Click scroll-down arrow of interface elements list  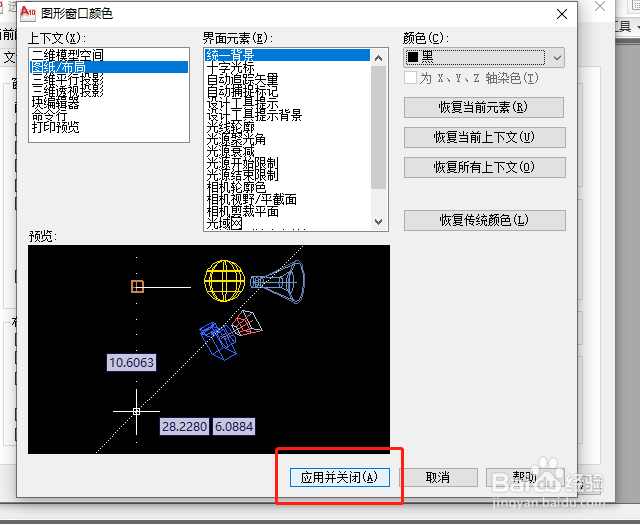(x=378, y=222)
